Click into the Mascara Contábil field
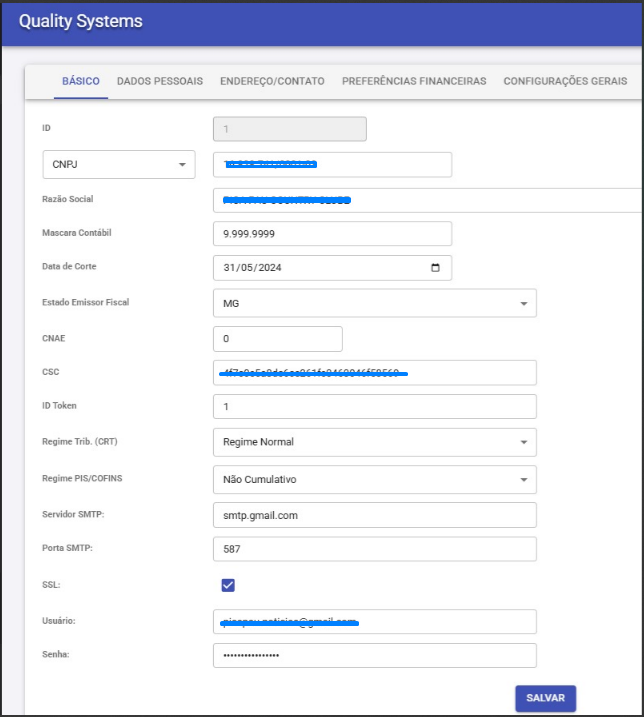This screenshot has width=644, height=717. (x=332, y=233)
